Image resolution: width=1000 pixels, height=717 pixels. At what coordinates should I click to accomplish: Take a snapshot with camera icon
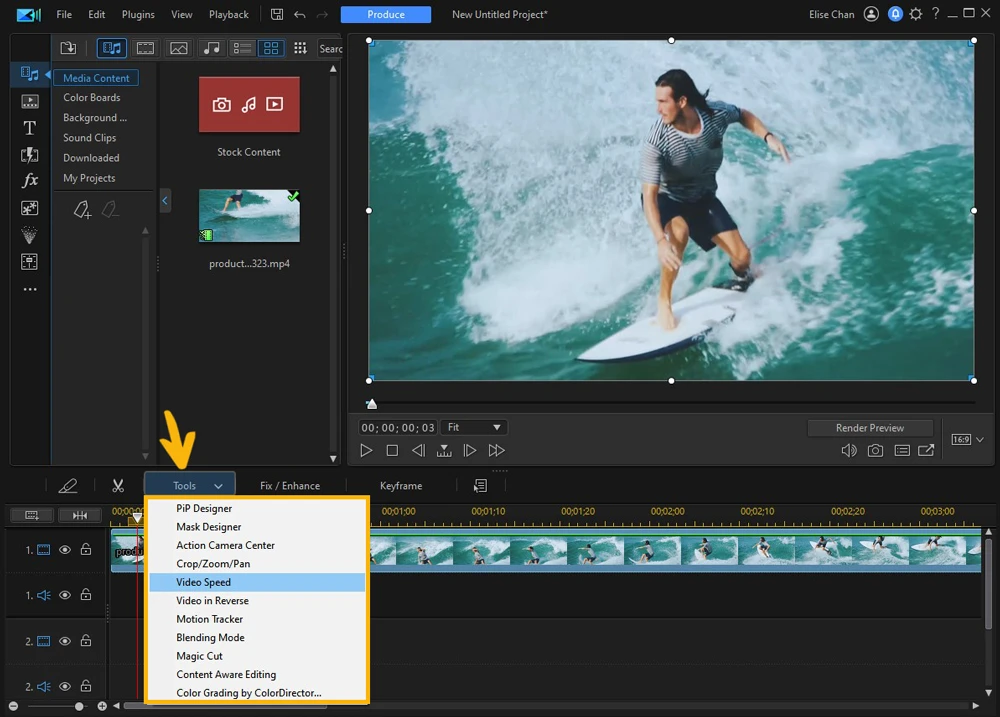coord(875,451)
